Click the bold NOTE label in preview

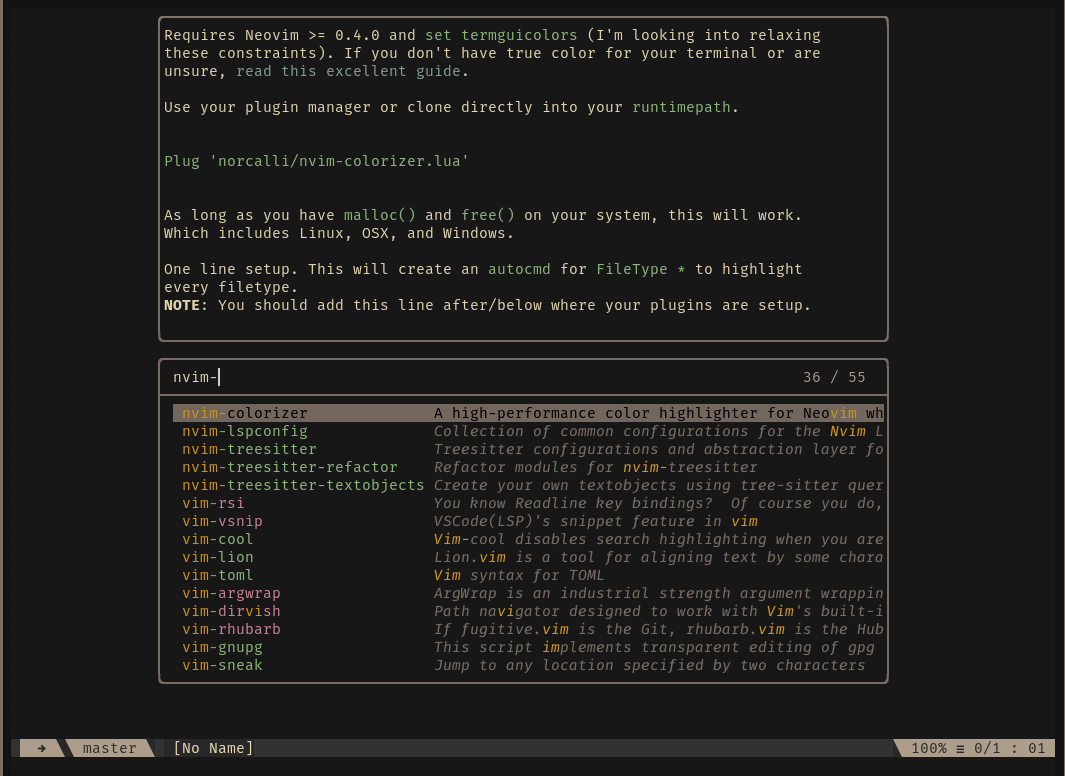click(181, 305)
